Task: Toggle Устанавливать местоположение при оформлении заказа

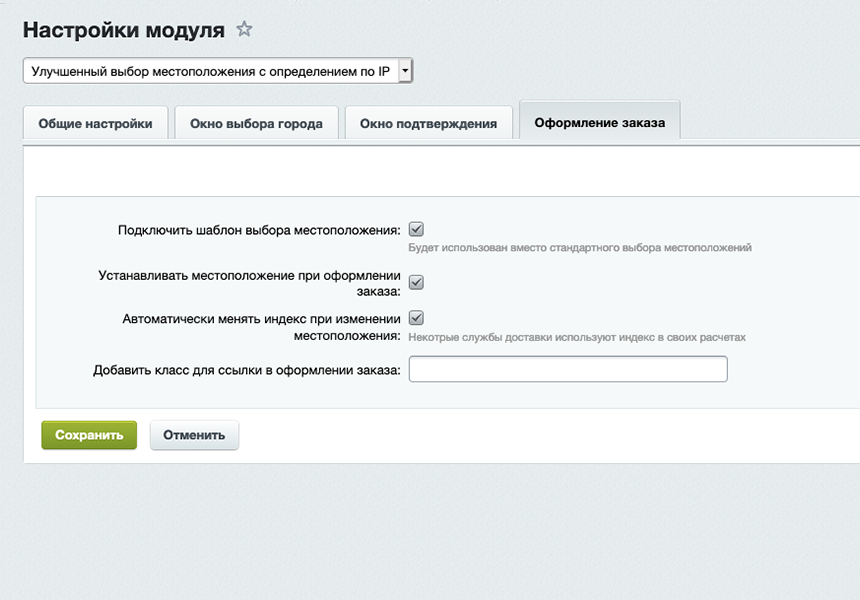Action: (x=417, y=282)
